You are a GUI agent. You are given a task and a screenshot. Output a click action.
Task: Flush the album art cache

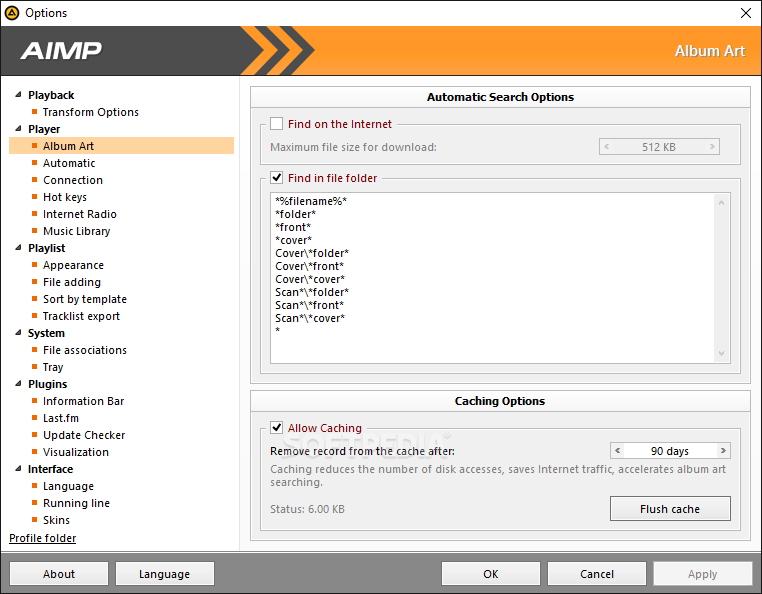pos(670,508)
